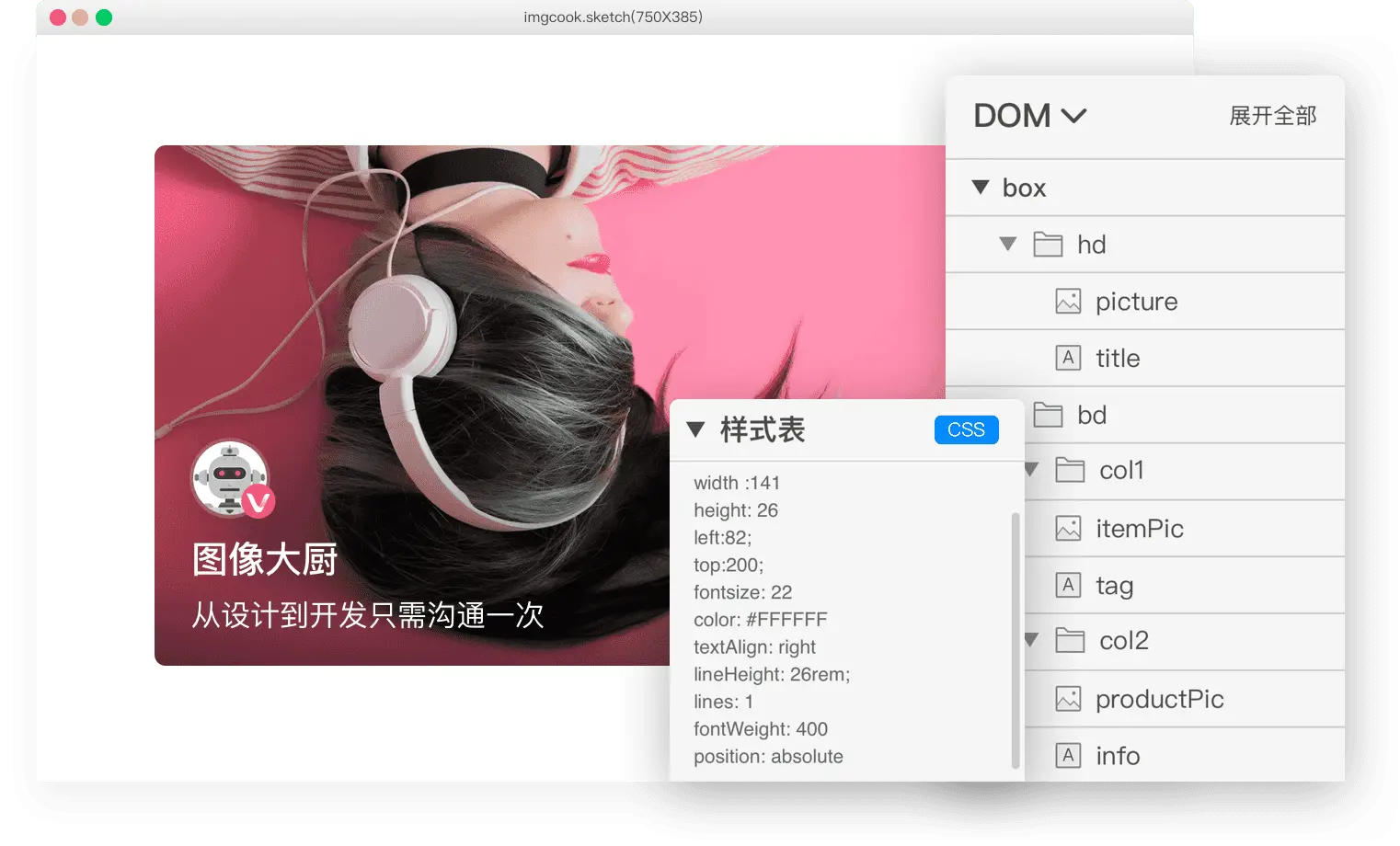Click the text icon beside title
This screenshot has width=1400, height=846.
click(x=1068, y=358)
